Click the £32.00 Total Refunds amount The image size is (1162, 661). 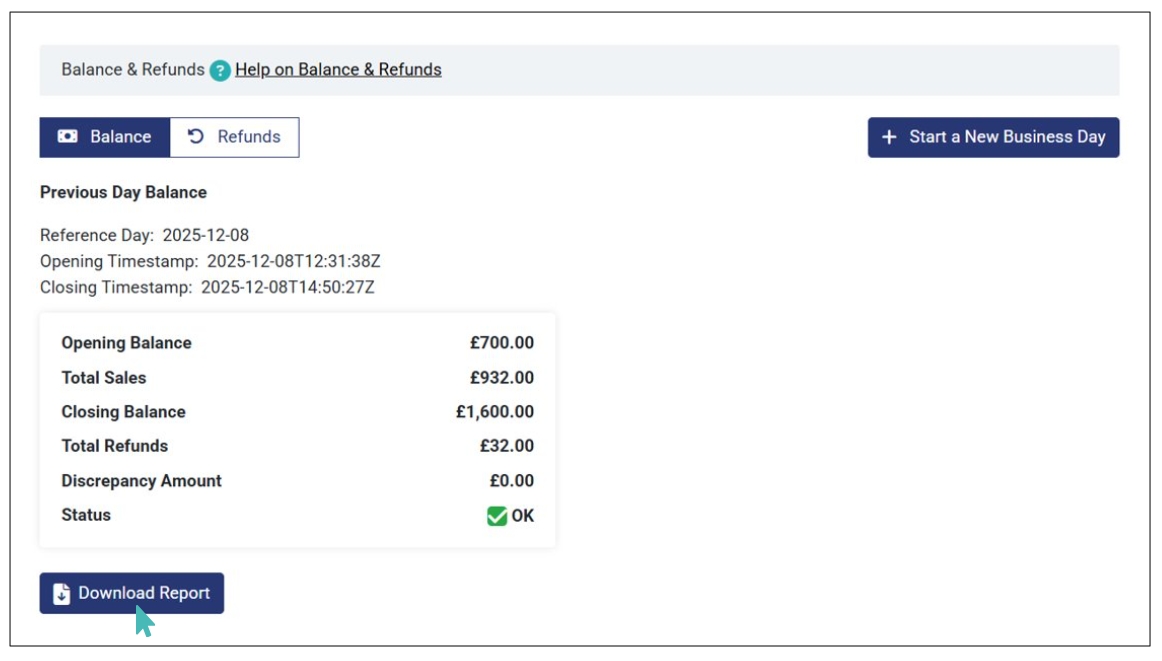506,446
